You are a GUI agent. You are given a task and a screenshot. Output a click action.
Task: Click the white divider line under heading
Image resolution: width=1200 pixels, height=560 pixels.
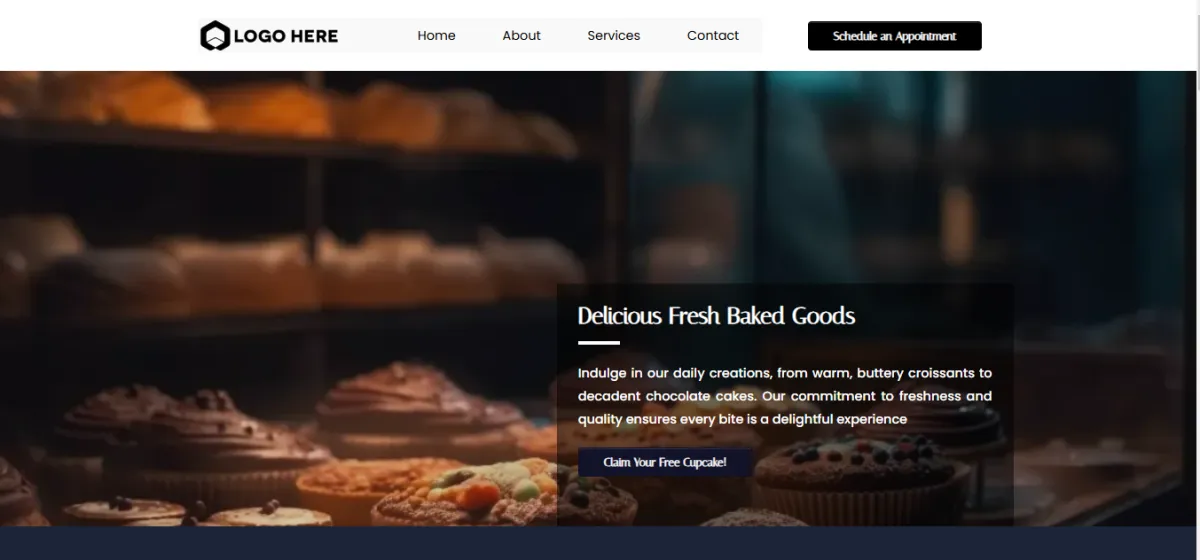pyautogui.click(x=599, y=343)
